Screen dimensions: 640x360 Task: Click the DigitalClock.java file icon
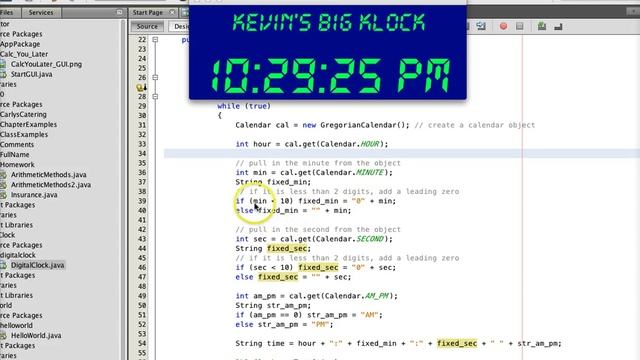point(3,265)
